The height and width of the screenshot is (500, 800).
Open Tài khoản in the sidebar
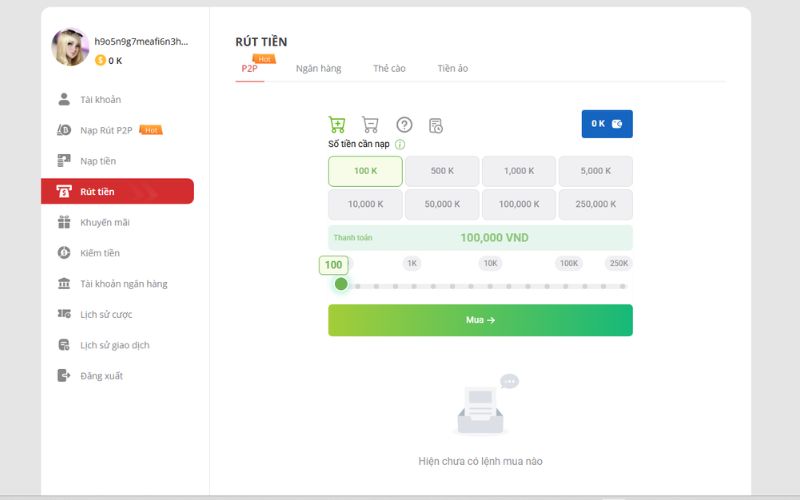coord(101,99)
